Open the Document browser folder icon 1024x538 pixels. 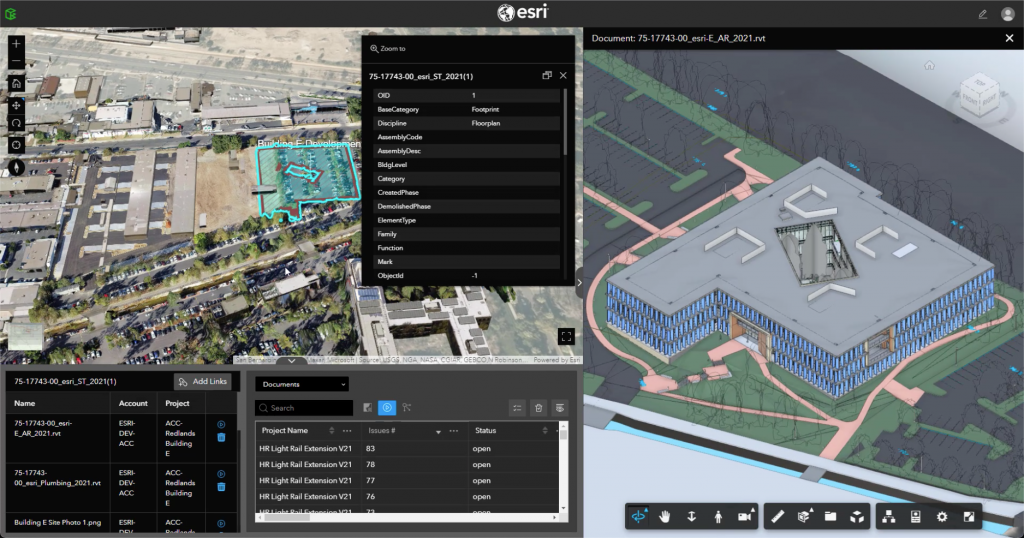[830, 516]
